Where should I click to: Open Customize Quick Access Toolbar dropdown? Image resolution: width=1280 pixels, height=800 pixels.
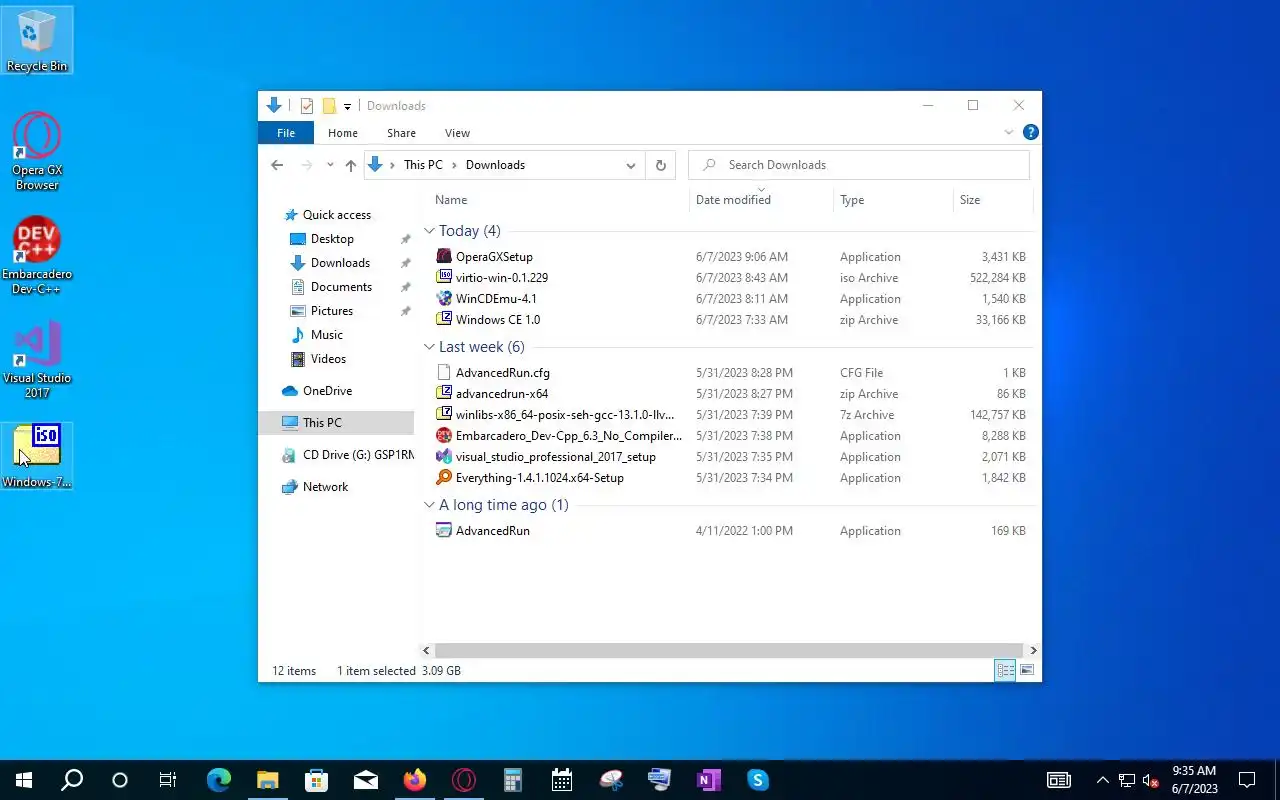tap(347, 106)
